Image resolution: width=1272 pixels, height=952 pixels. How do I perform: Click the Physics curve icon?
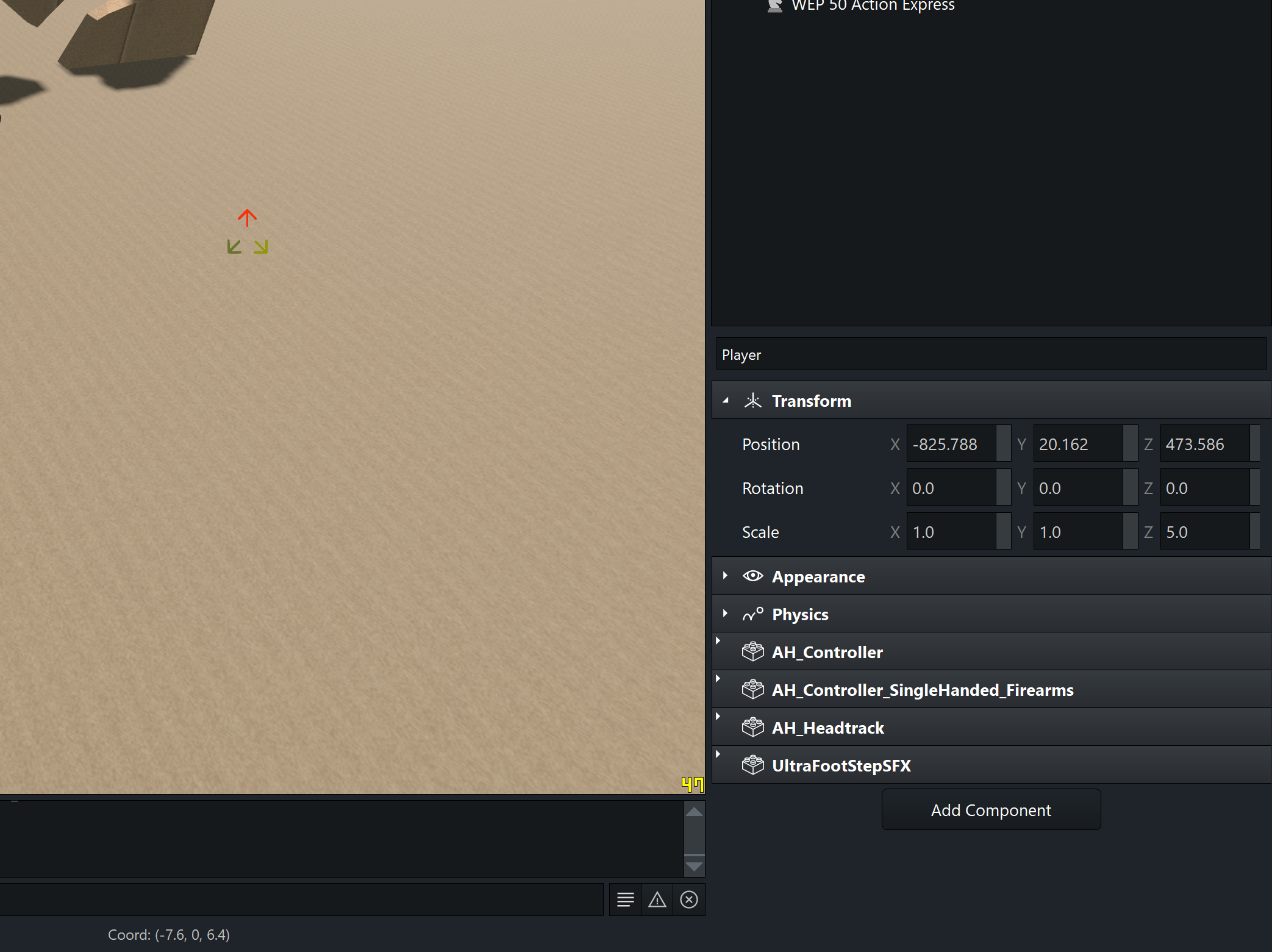[753, 614]
